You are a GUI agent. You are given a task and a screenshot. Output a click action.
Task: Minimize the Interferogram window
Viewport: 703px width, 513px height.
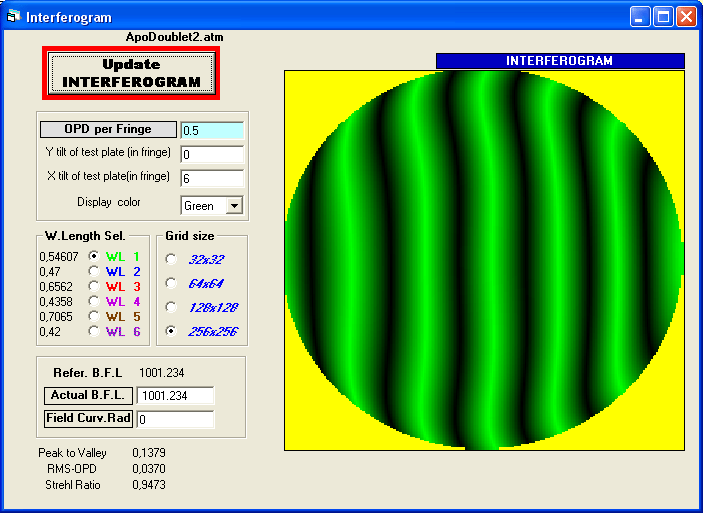(x=640, y=17)
